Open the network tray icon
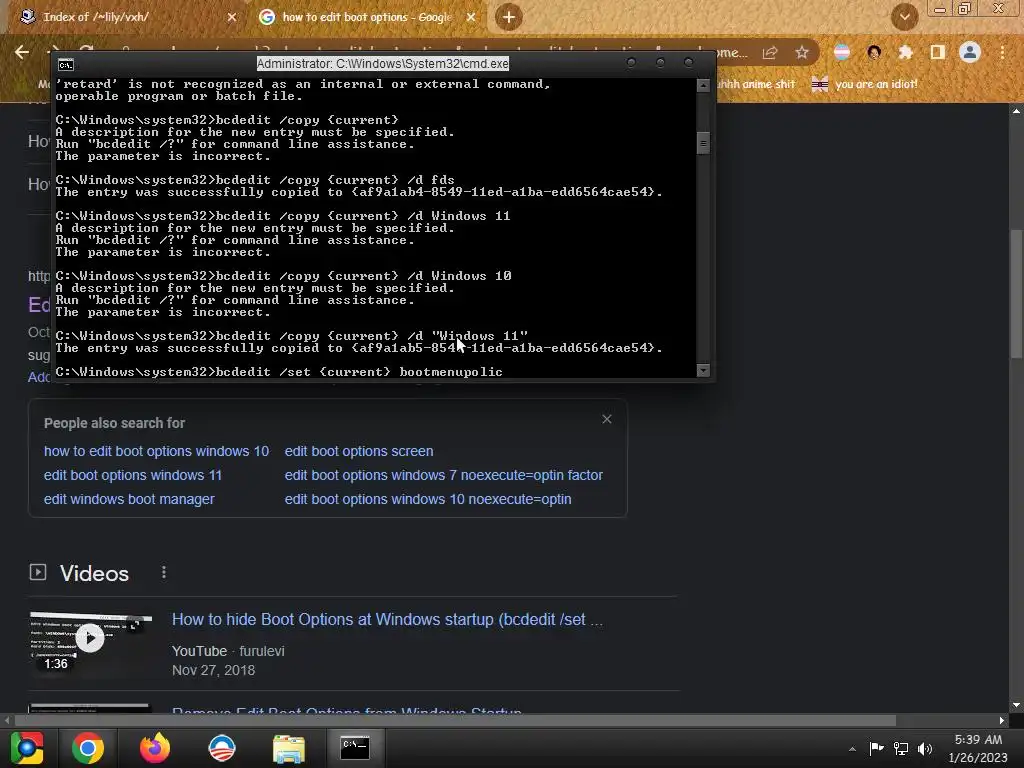Viewport: 1024px width, 768px height. pos(901,748)
